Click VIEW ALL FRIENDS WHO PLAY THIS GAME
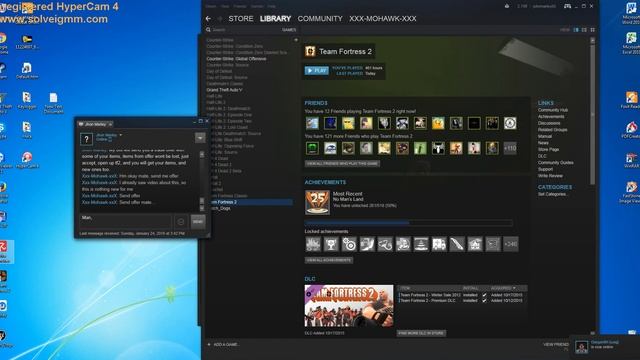This screenshot has width=640, height=360. (342, 163)
